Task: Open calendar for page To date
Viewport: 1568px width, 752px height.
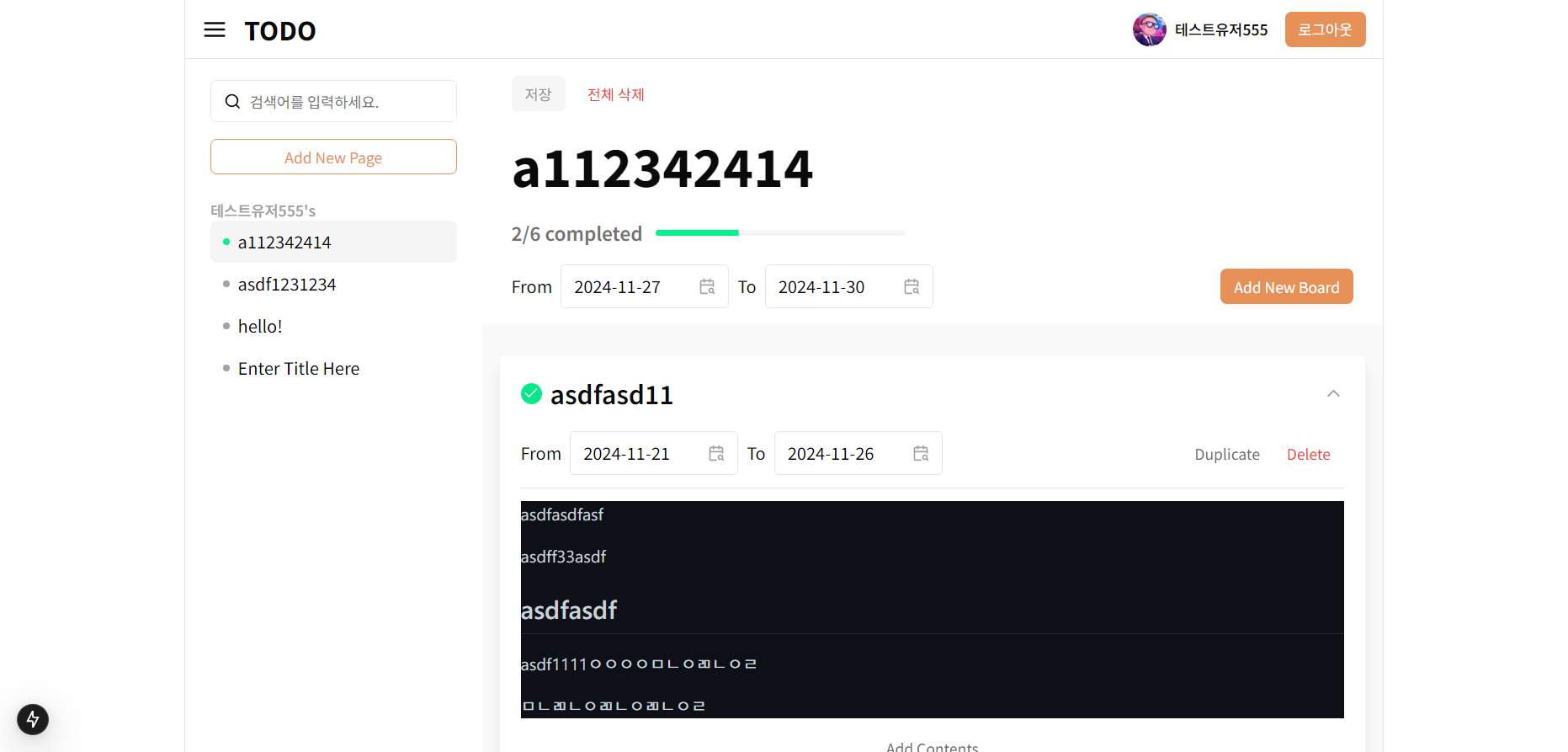Action: coord(912,287)
